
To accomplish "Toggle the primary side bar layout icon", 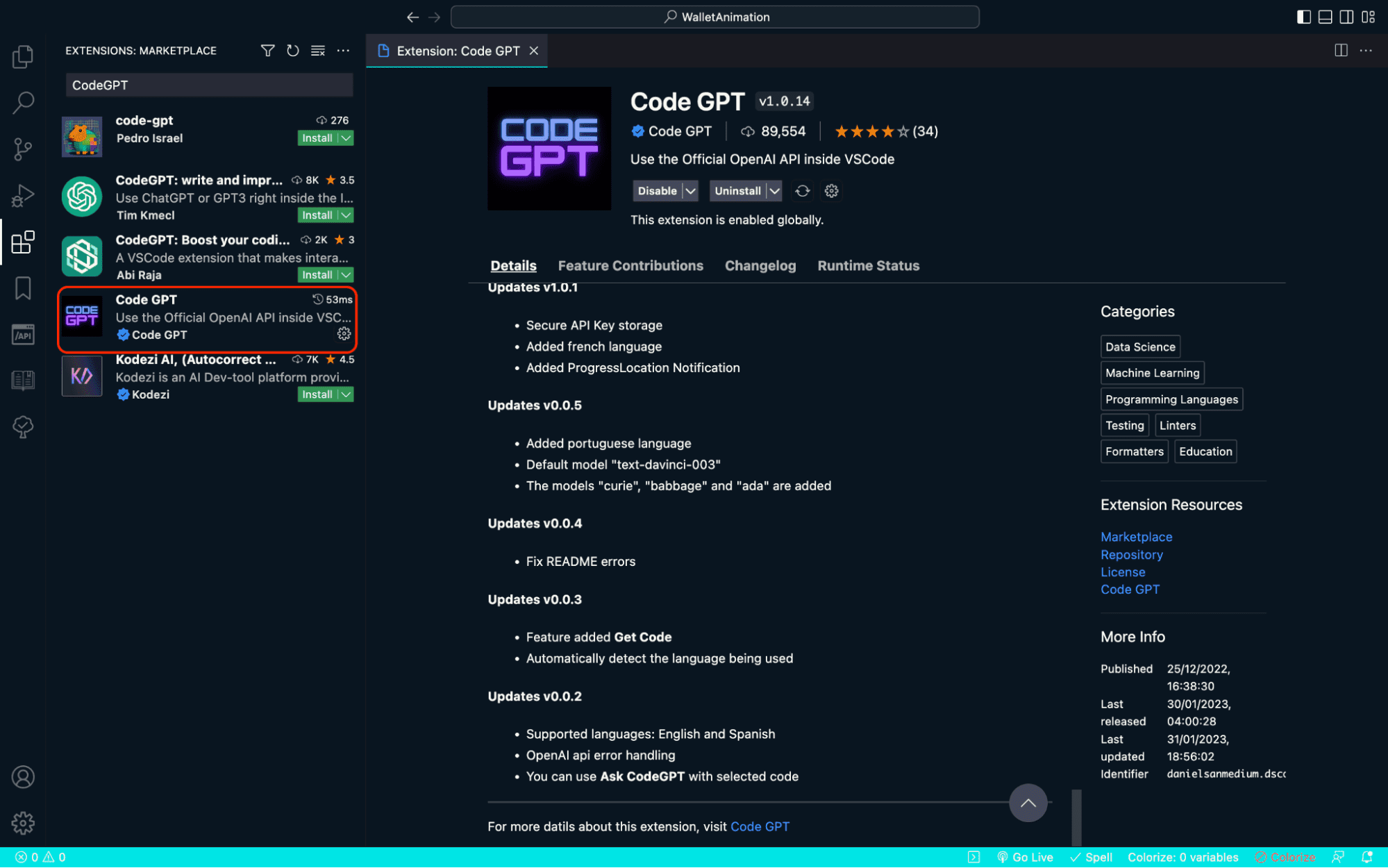I will [1303, 17].
